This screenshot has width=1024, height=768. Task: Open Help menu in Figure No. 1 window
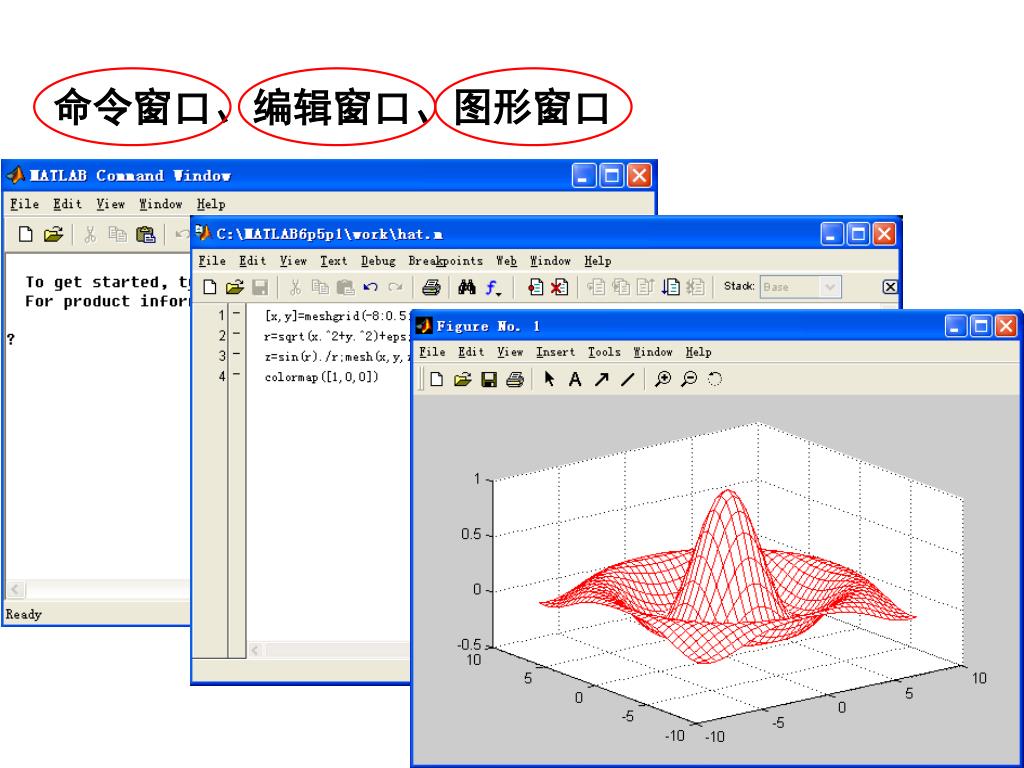pyautogui.click(x=698, y=352)
